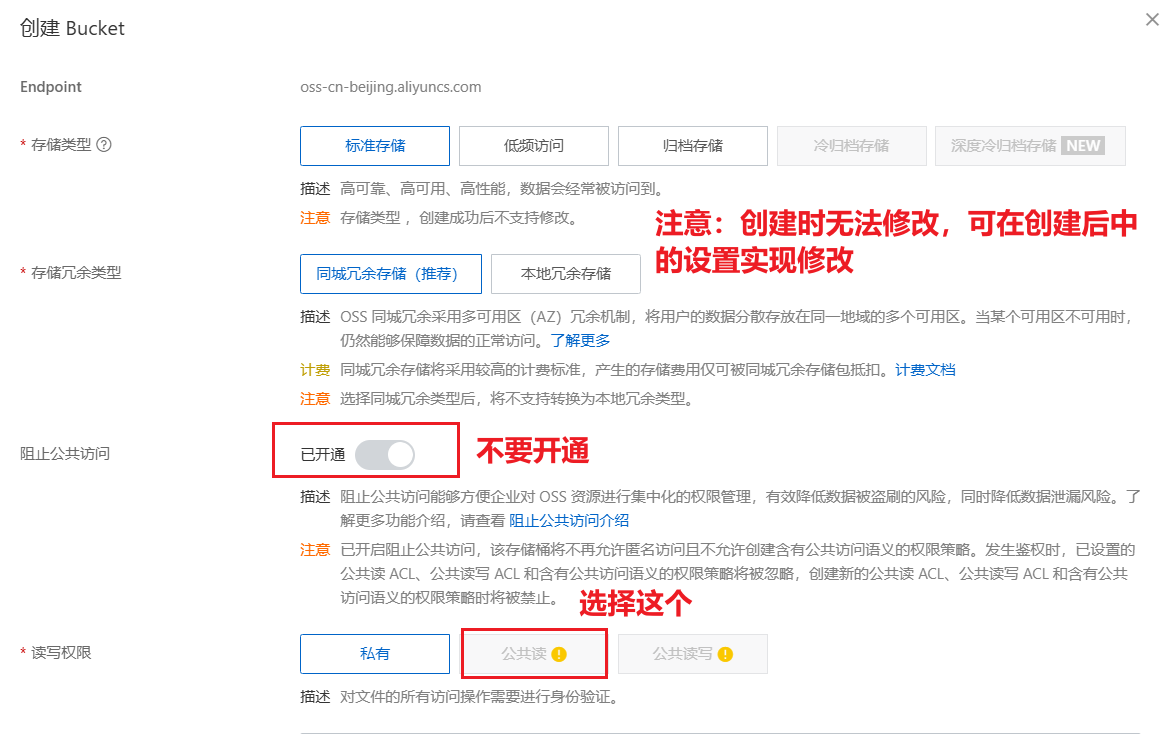
Task: Pick the 冷归档存储 option
Action: [851, 146]
